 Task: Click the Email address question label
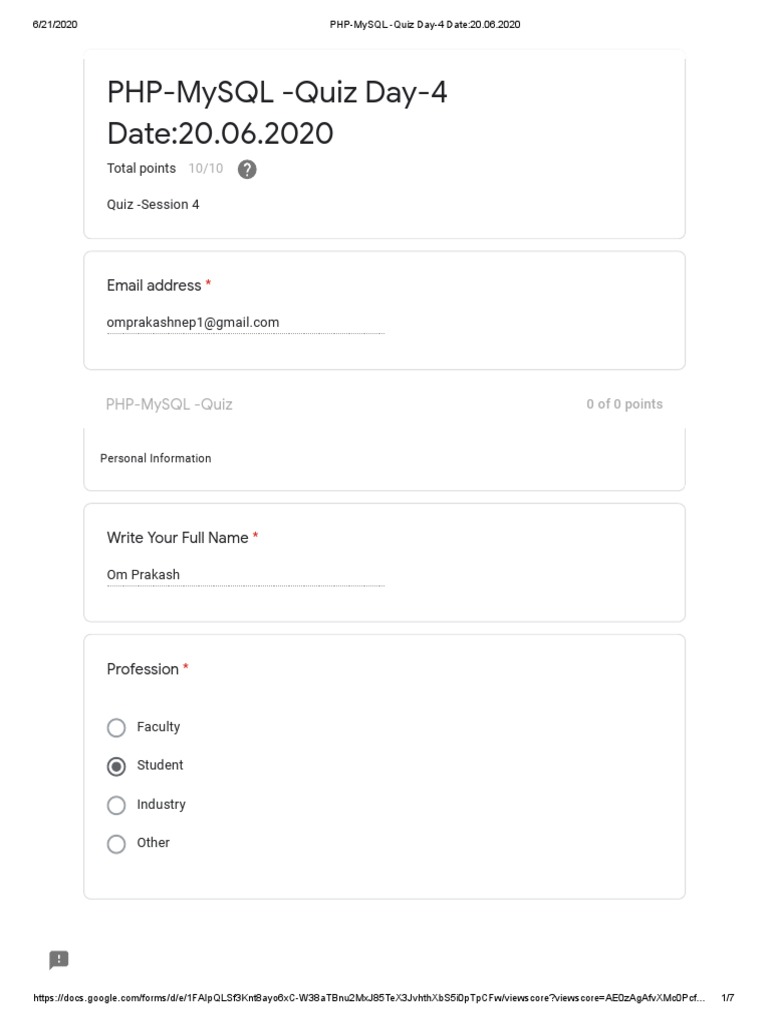[x=154, y=285]
